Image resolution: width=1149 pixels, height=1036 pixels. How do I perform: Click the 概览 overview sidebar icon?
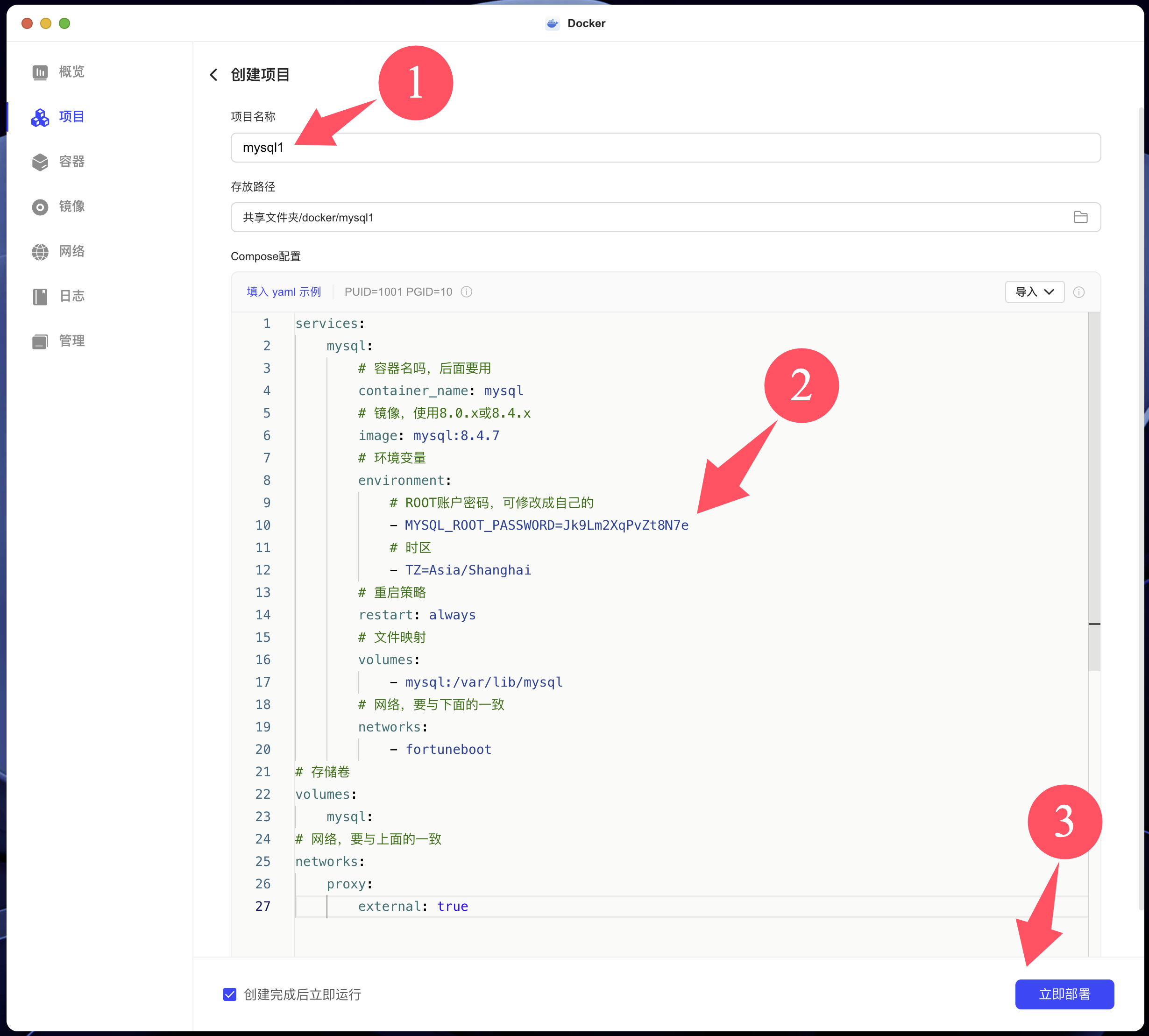pos(40,72)
